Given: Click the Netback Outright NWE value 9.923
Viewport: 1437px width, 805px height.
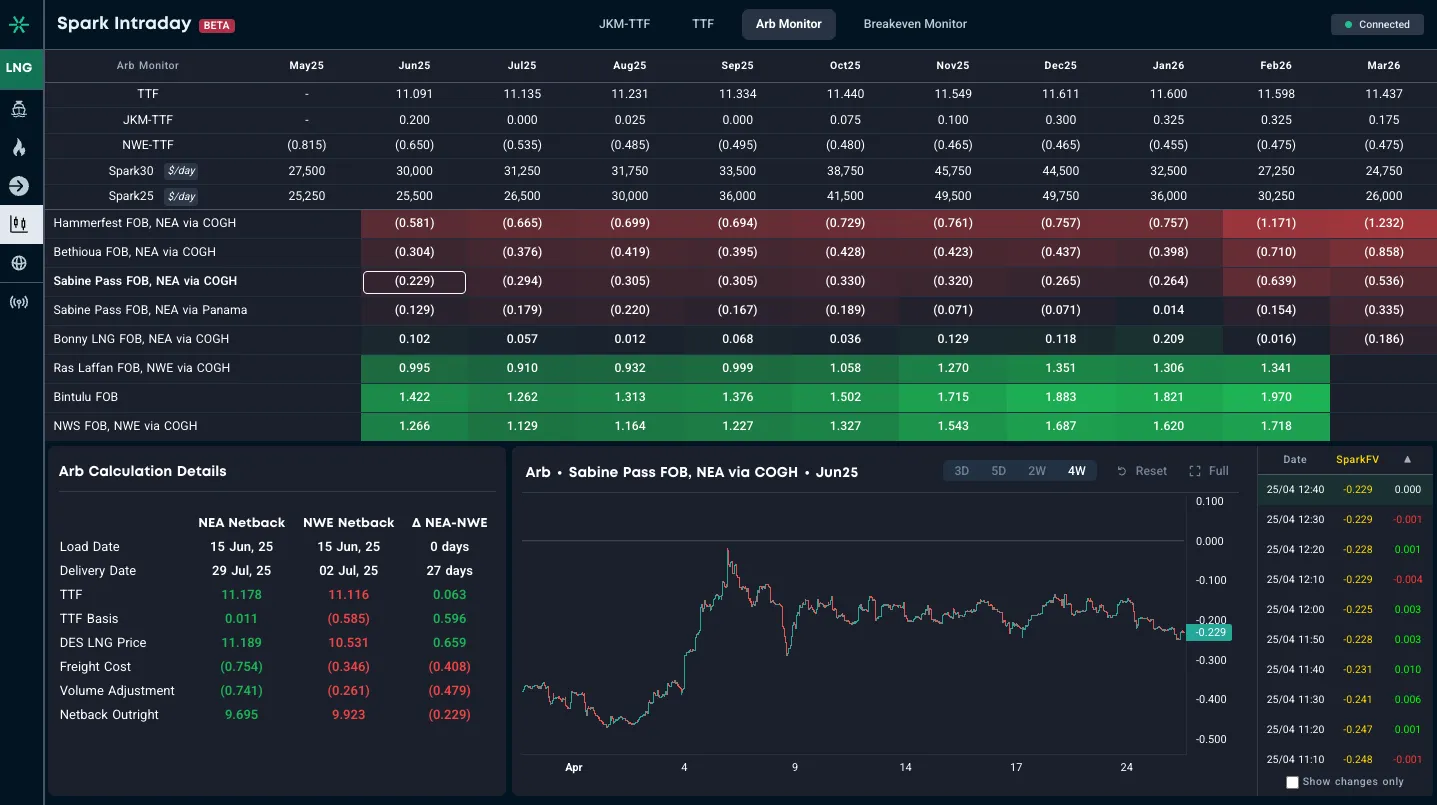Looking at the screenshot, I should tap(348, 715).
